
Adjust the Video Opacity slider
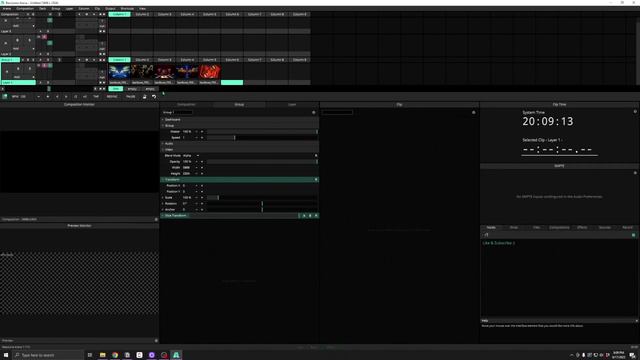[262, 162]
